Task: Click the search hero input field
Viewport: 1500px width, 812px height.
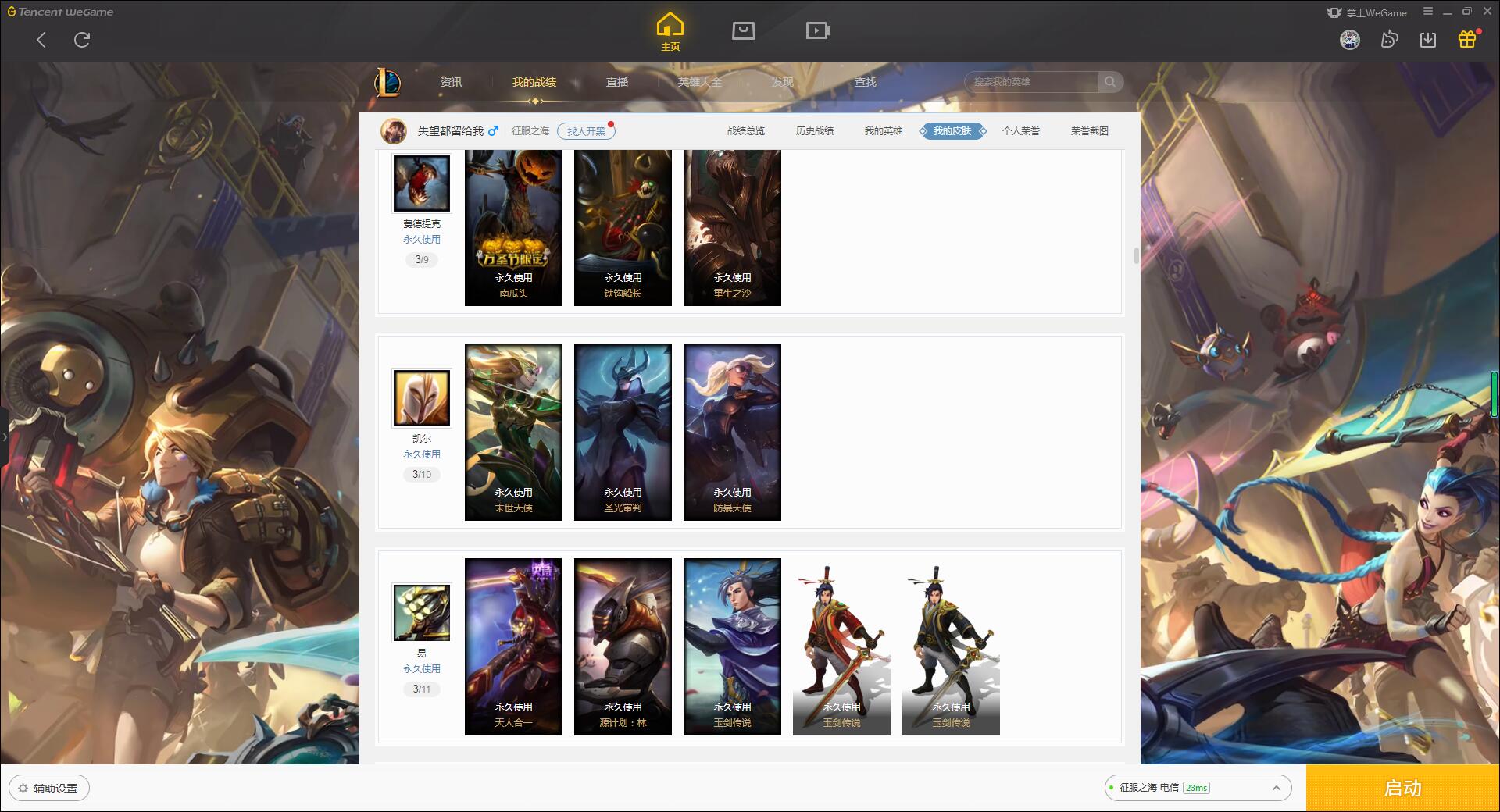Action: 1032,82
